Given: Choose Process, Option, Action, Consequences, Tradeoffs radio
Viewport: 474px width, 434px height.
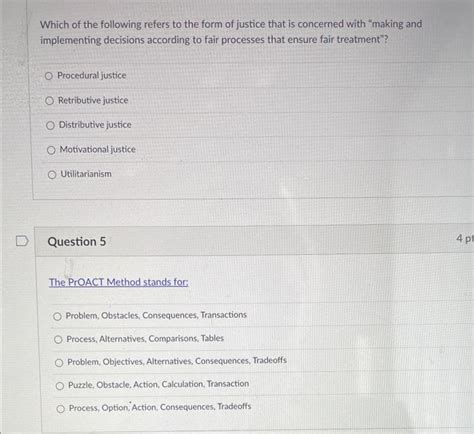Looking at the screenshot, I should click(x=61, y=409).
